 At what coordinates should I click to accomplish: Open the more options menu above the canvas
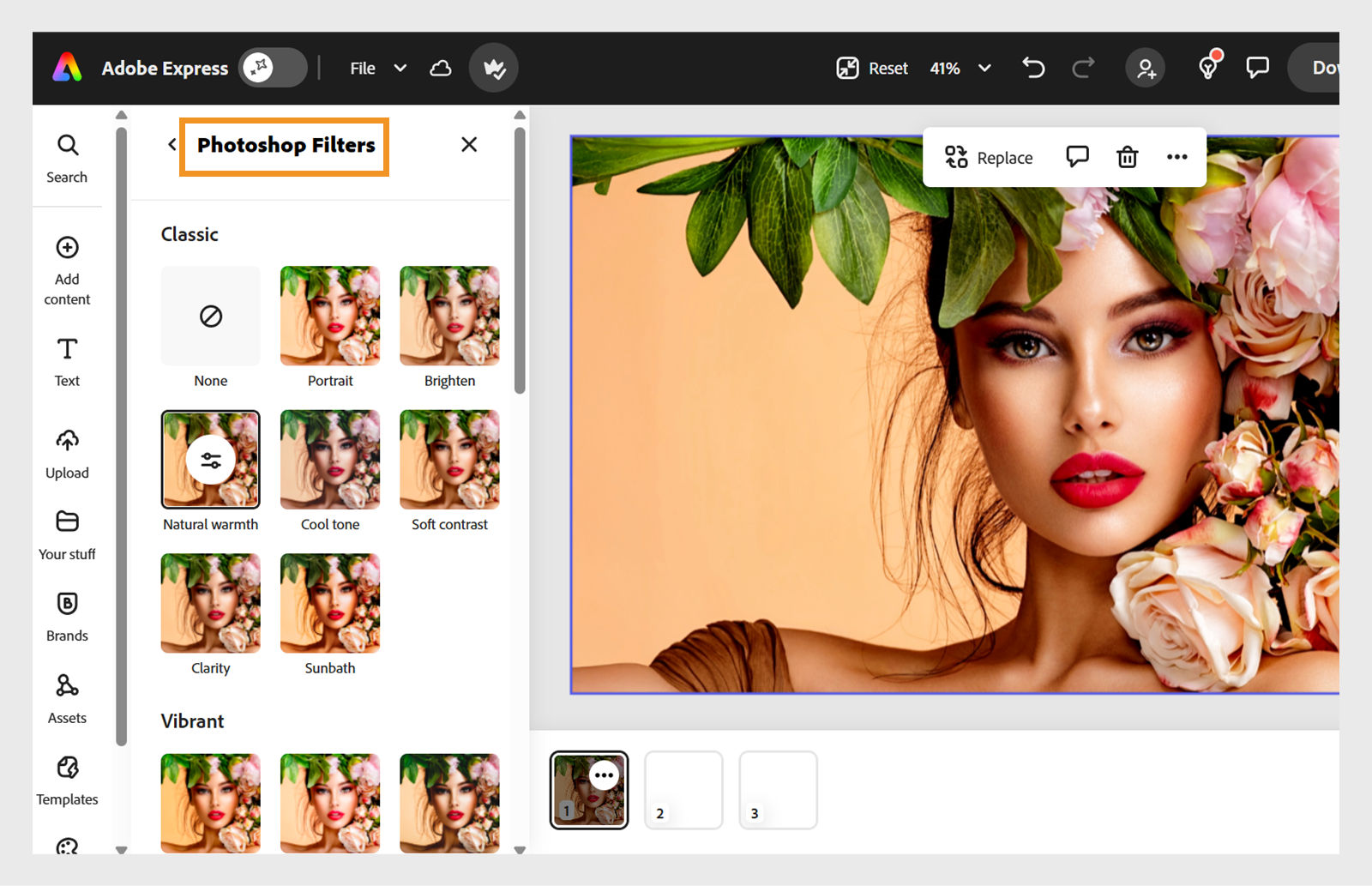click(1176, 157)
